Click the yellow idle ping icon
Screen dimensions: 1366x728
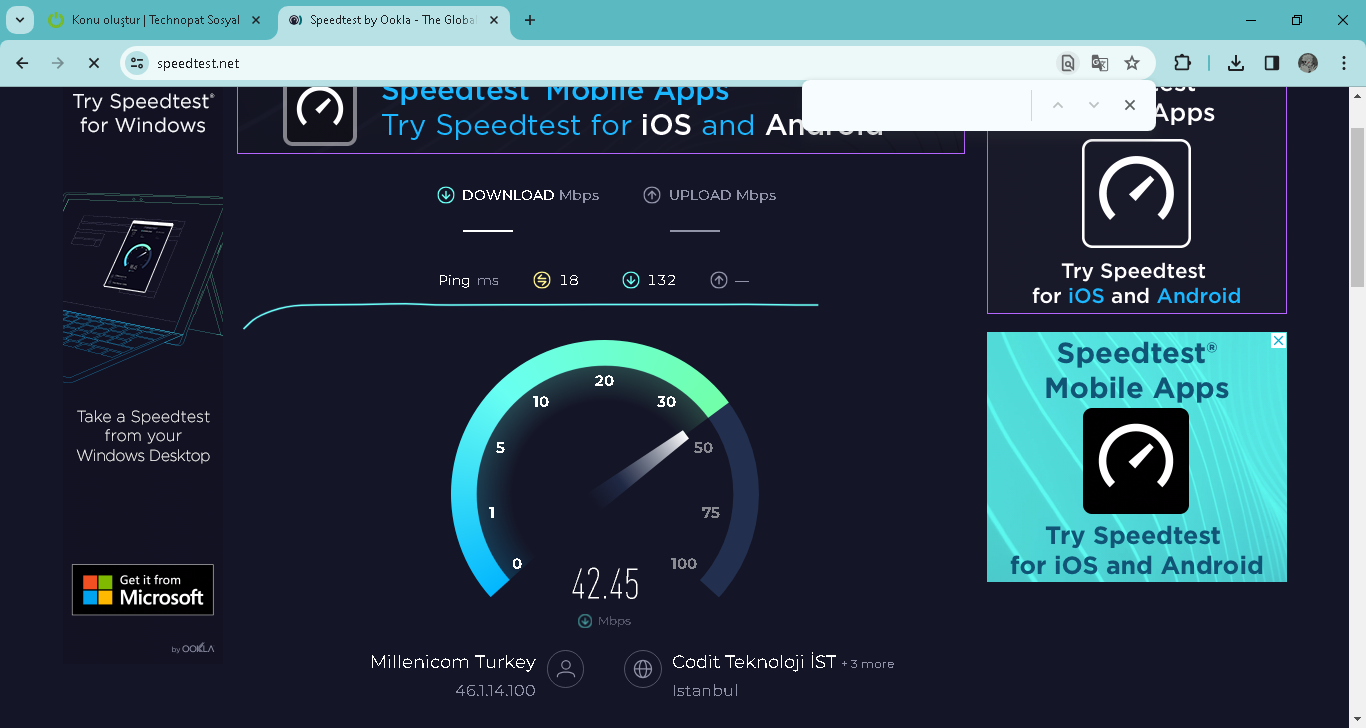pos(542,280)
